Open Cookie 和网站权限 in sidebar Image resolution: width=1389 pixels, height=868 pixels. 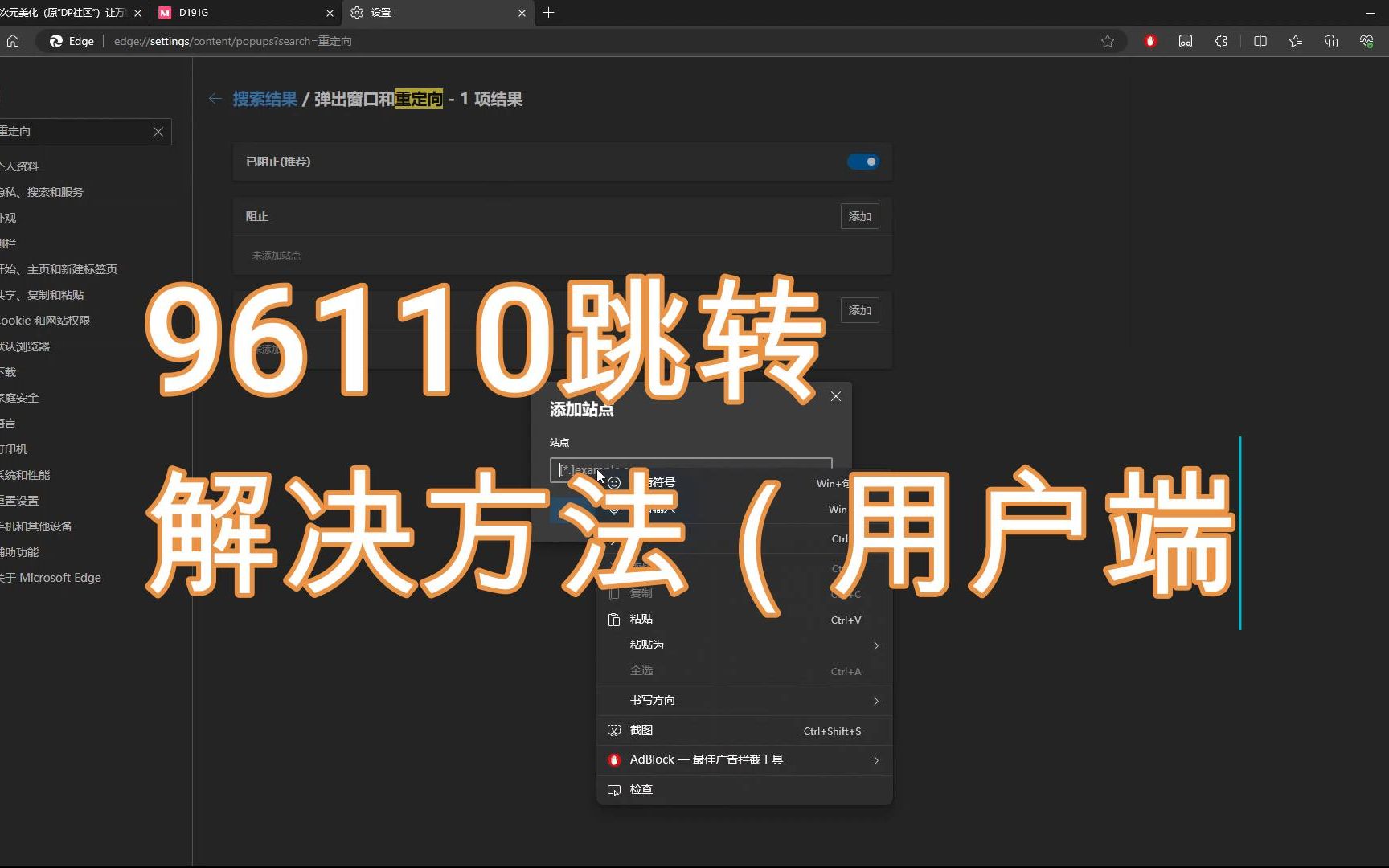click(x=45, y=321)
